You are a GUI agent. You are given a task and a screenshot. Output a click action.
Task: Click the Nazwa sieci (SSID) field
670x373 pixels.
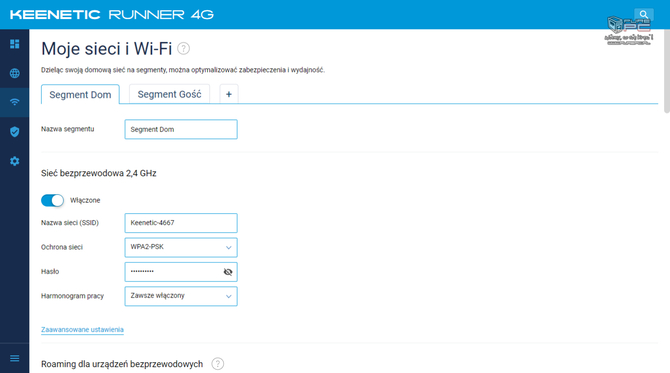pyautogui.click(x=181, y=223)
